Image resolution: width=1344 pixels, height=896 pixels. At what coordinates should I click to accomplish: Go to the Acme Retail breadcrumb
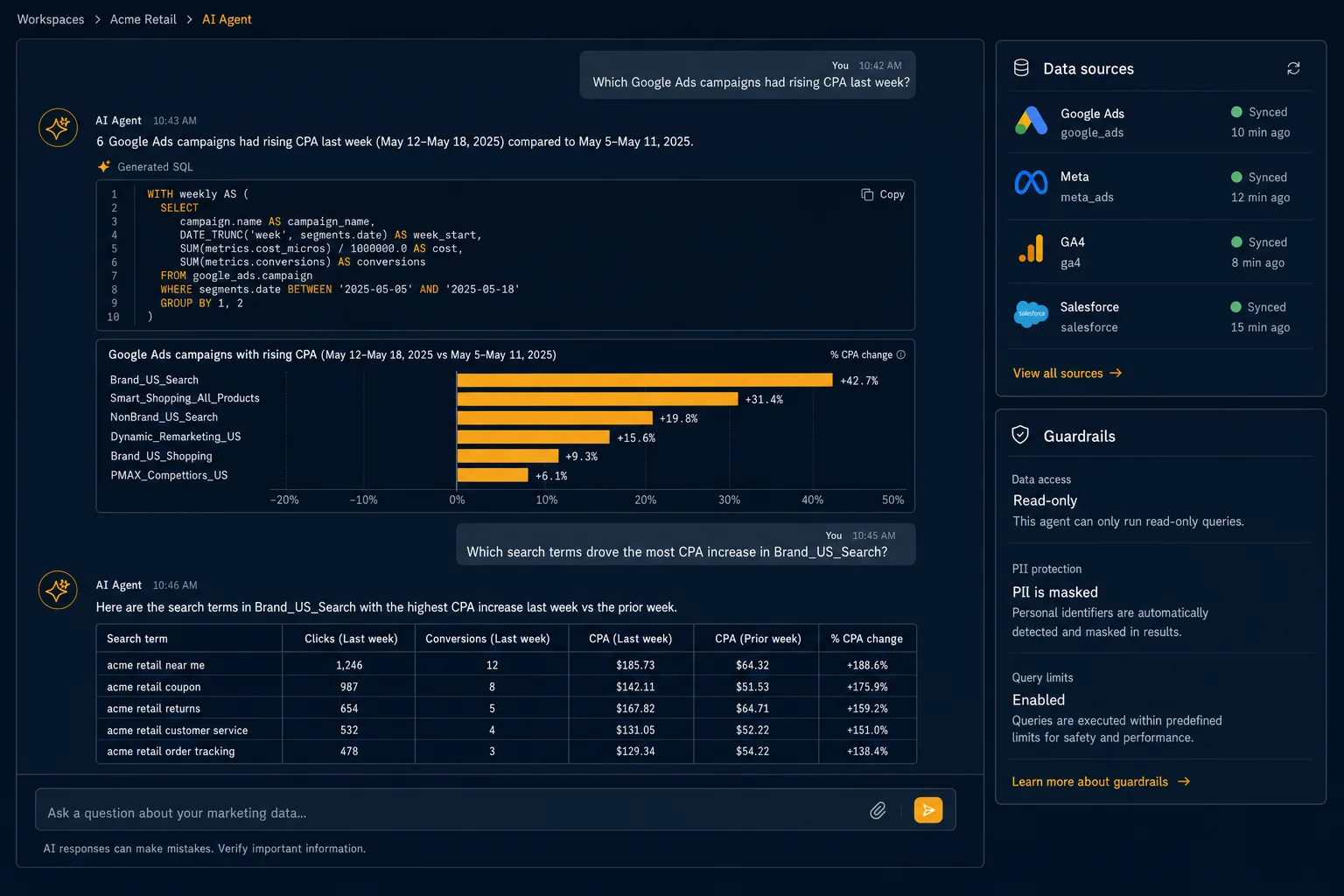pos(143,19)
